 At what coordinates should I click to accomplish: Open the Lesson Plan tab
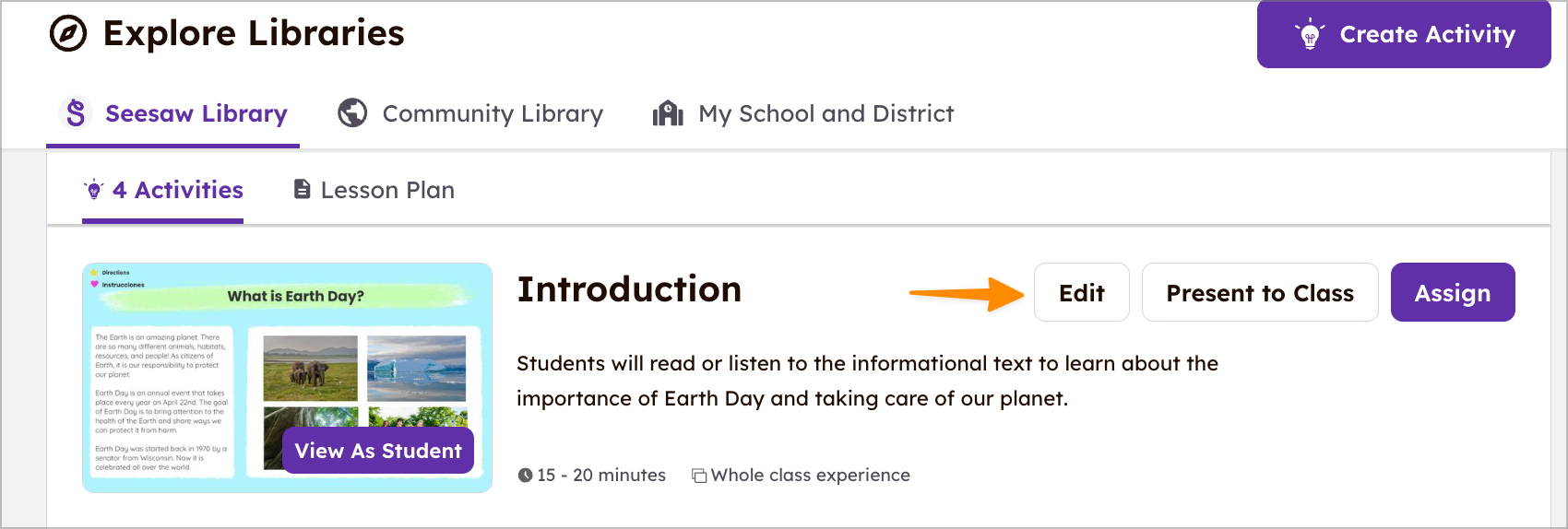tap(374, 190)
